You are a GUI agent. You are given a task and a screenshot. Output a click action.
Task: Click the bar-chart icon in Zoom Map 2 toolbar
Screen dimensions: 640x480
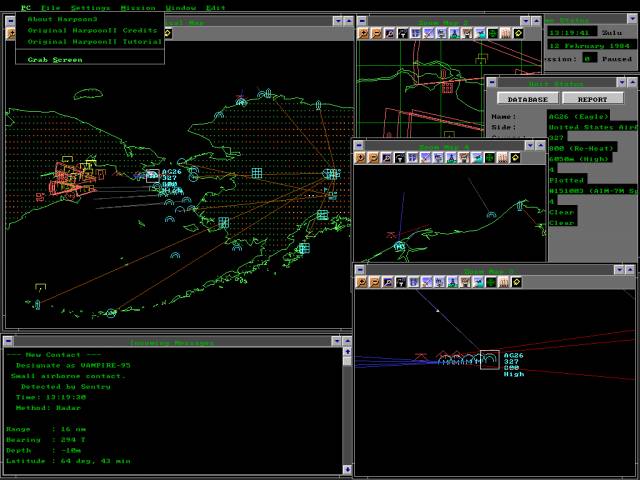(x=505, y=33)
